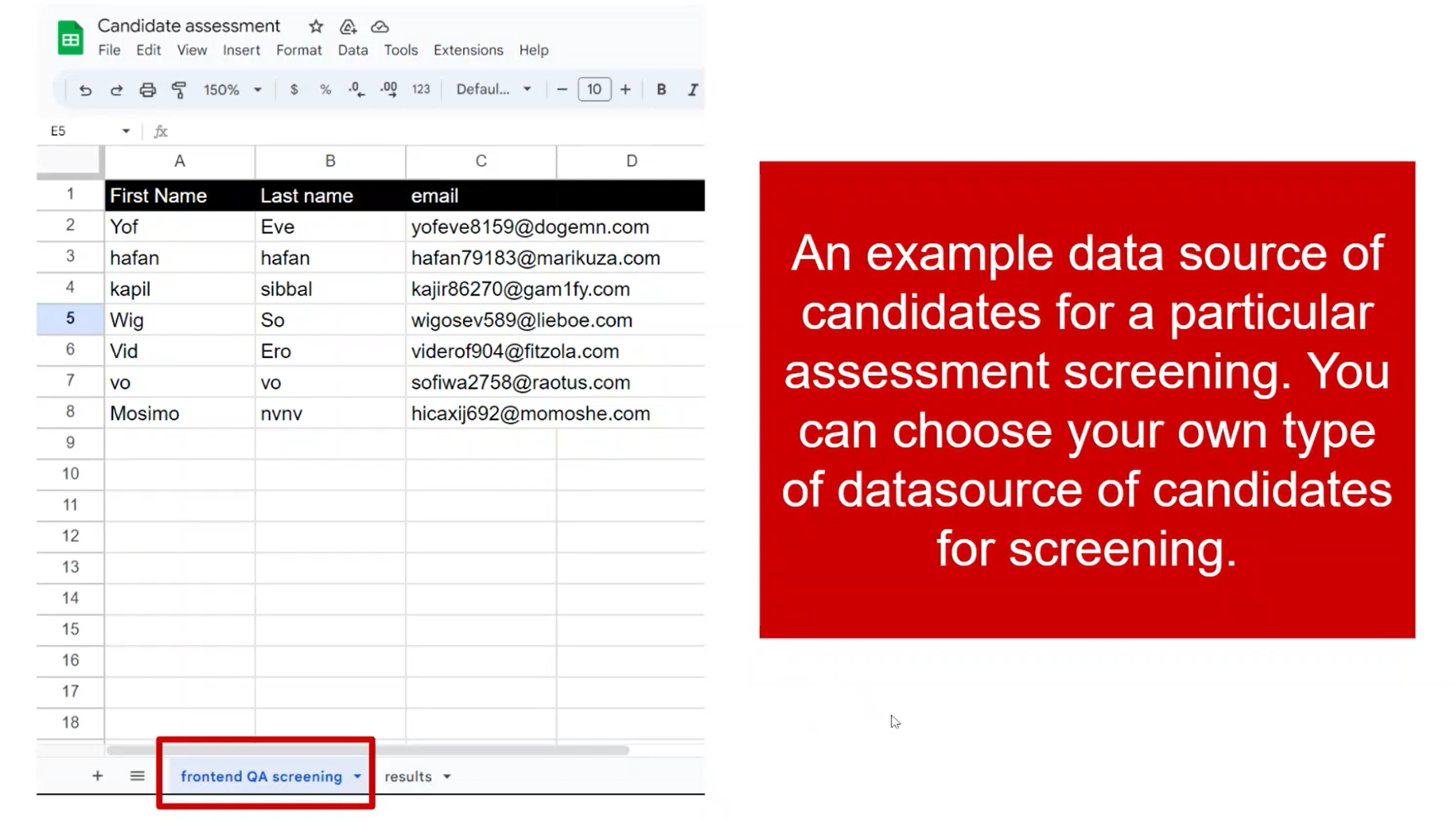This screenshot has height=822, width=1456.
Task: Open the Help menu
Action: coord(533,50)
